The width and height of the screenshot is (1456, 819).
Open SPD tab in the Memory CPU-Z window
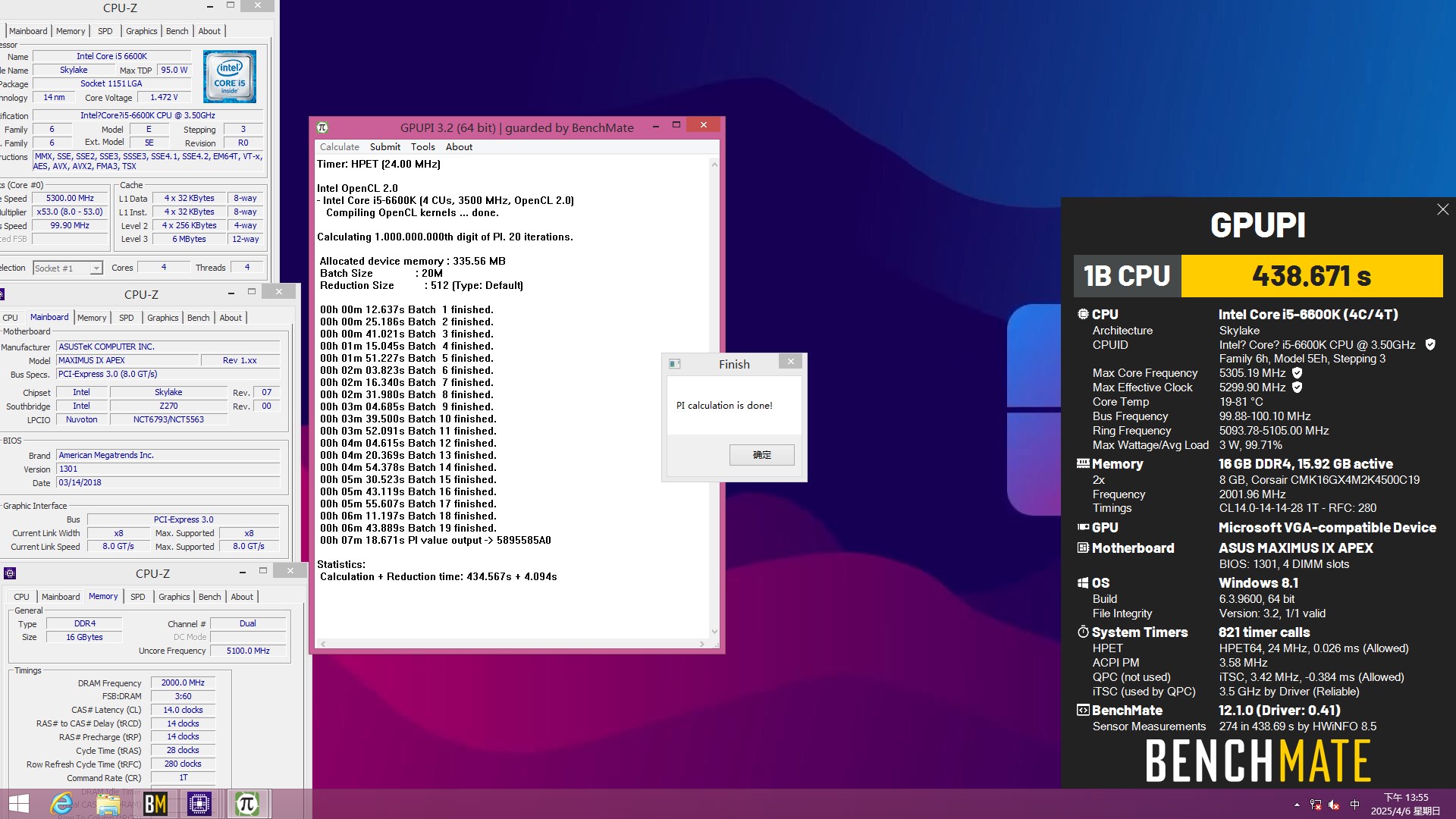[x=138, y=597]
